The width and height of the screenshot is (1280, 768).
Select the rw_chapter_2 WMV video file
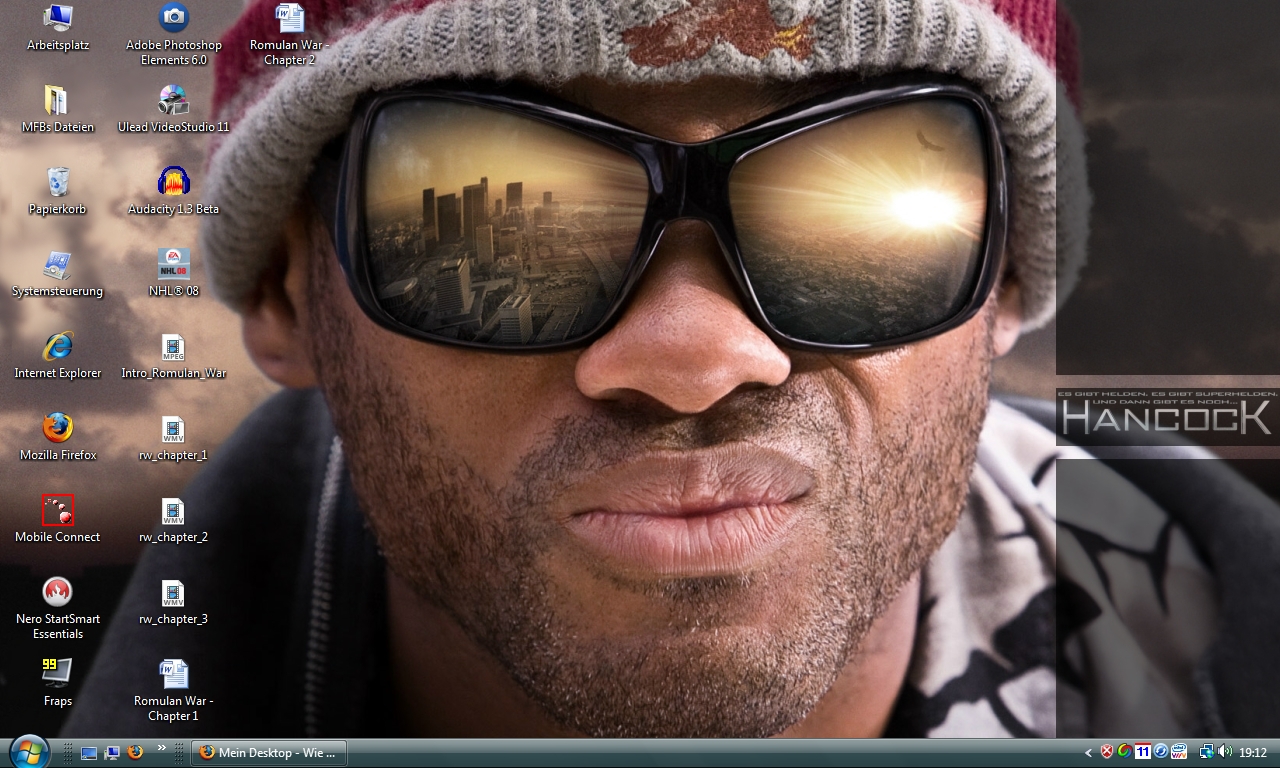click(173, 512)
